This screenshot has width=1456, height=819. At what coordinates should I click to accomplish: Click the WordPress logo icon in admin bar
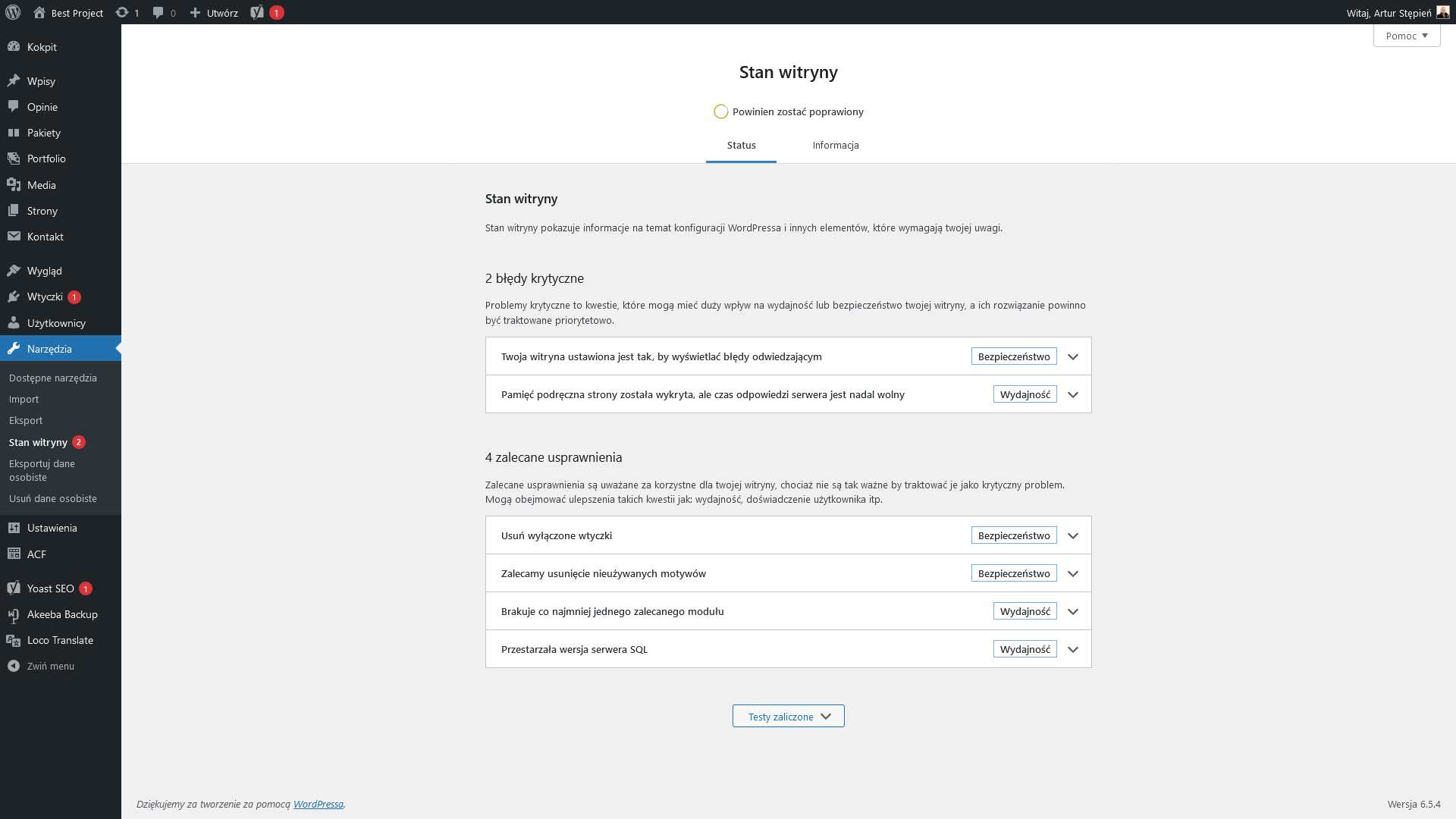(13, 12)
